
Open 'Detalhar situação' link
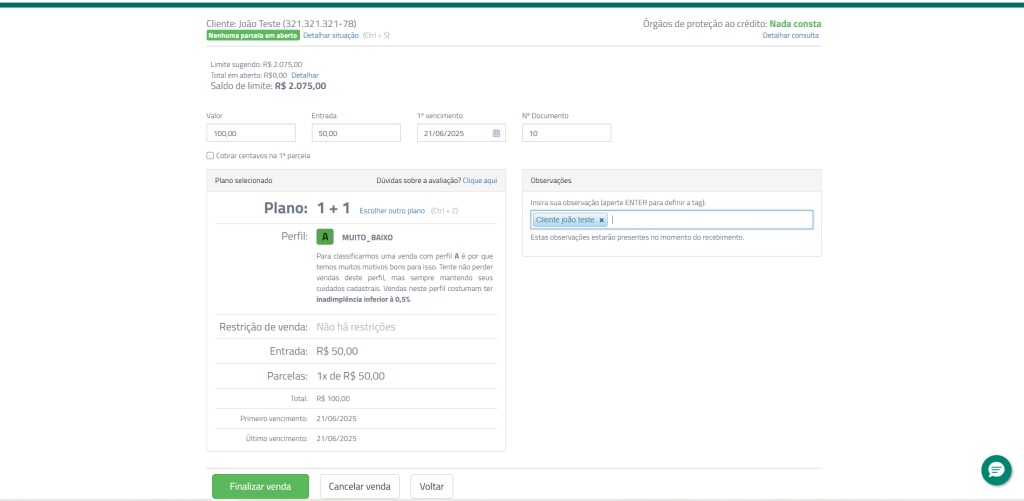pyautogui.click(x=332, y=35)
